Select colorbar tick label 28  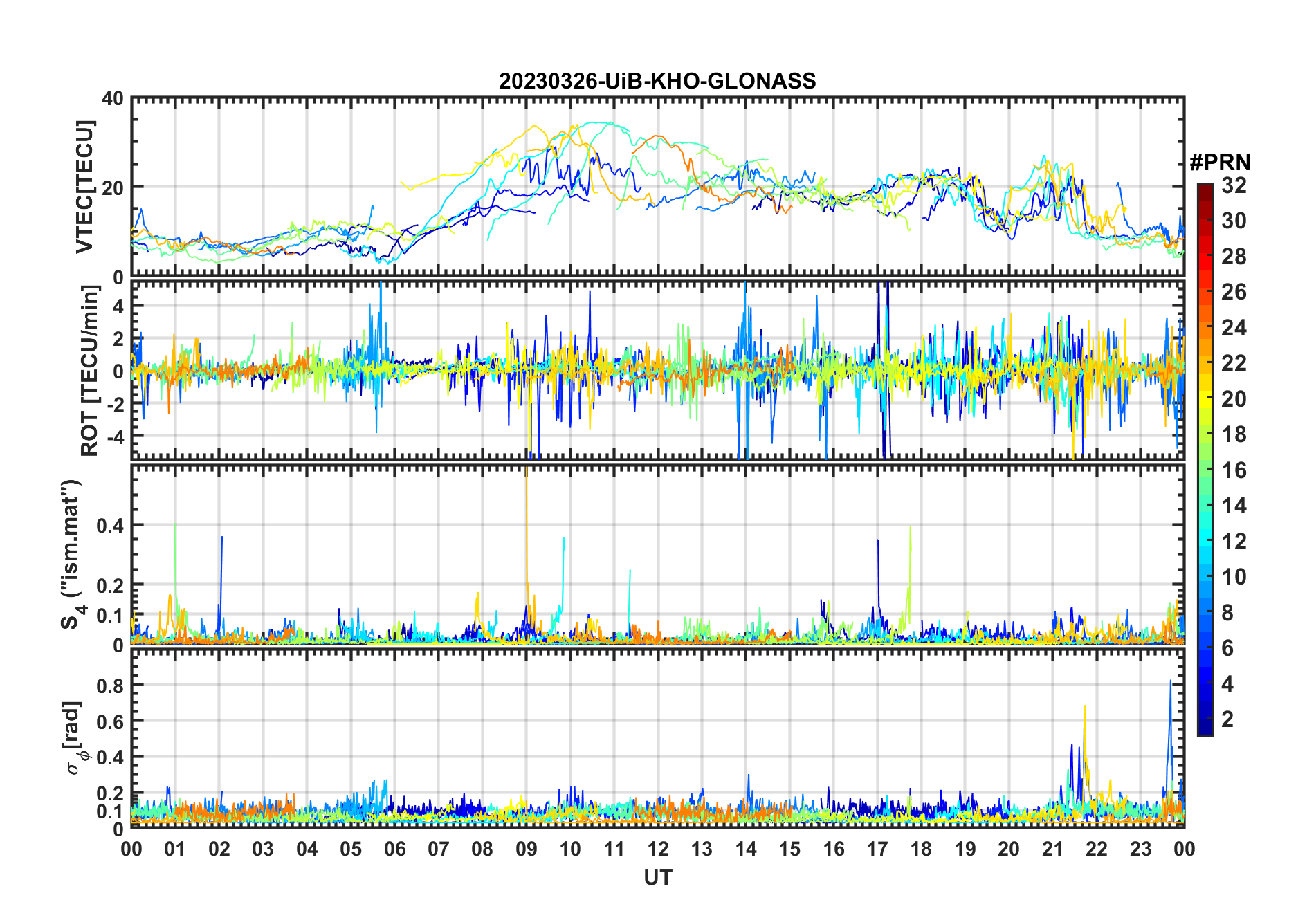tap(1234, 257)
